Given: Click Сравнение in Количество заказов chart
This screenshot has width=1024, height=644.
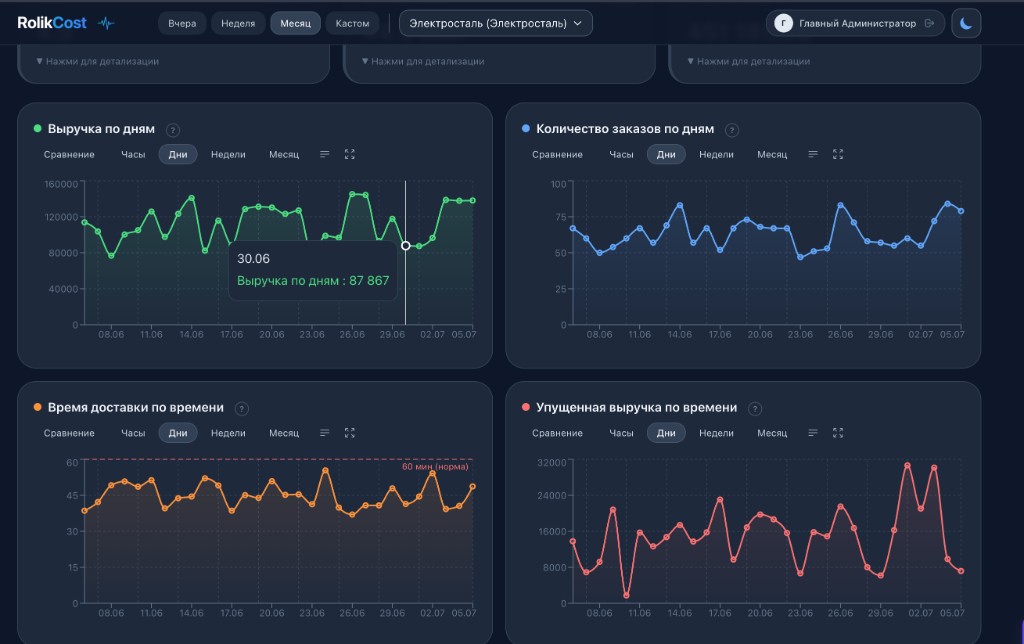Looking at the screenshot, I should [x=557, y=155].
